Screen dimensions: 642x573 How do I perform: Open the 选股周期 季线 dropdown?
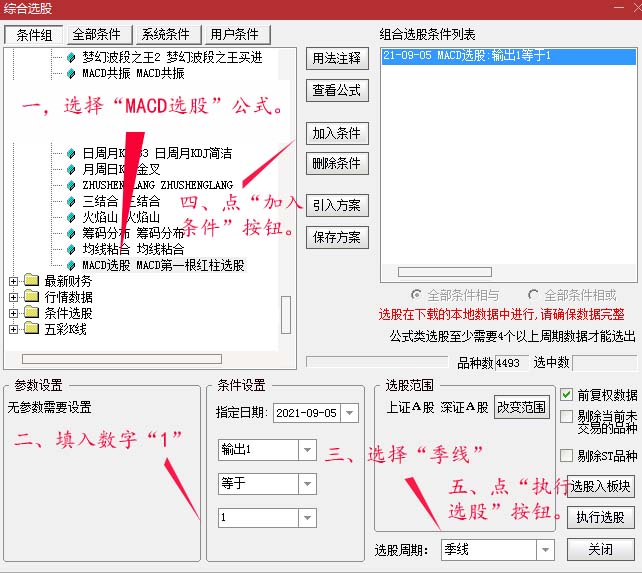pos(545,550)
